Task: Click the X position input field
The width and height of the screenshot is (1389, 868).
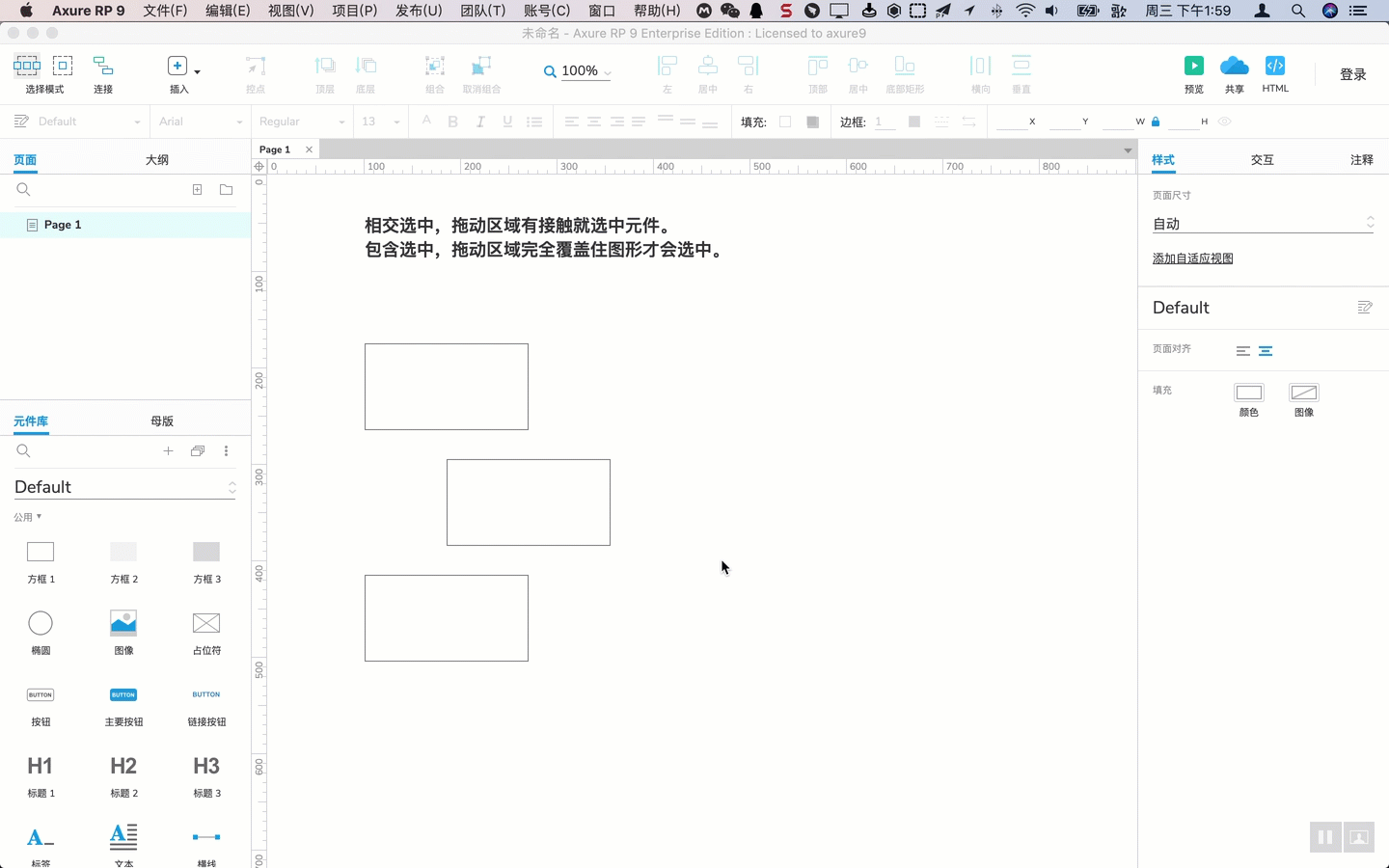Action: [x=1011, y=122]
